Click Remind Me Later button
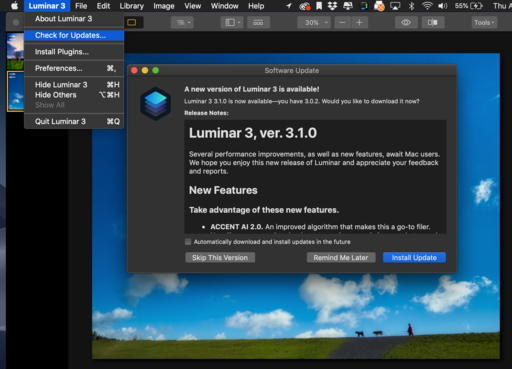Viewport: 512px width, 369px height. click(x=341, y=257)
